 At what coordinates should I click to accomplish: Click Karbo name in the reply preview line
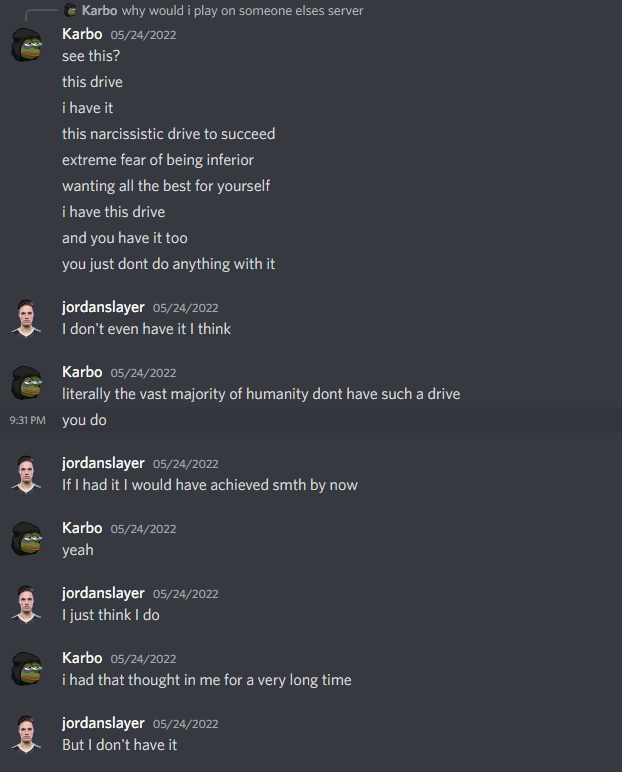99,10
